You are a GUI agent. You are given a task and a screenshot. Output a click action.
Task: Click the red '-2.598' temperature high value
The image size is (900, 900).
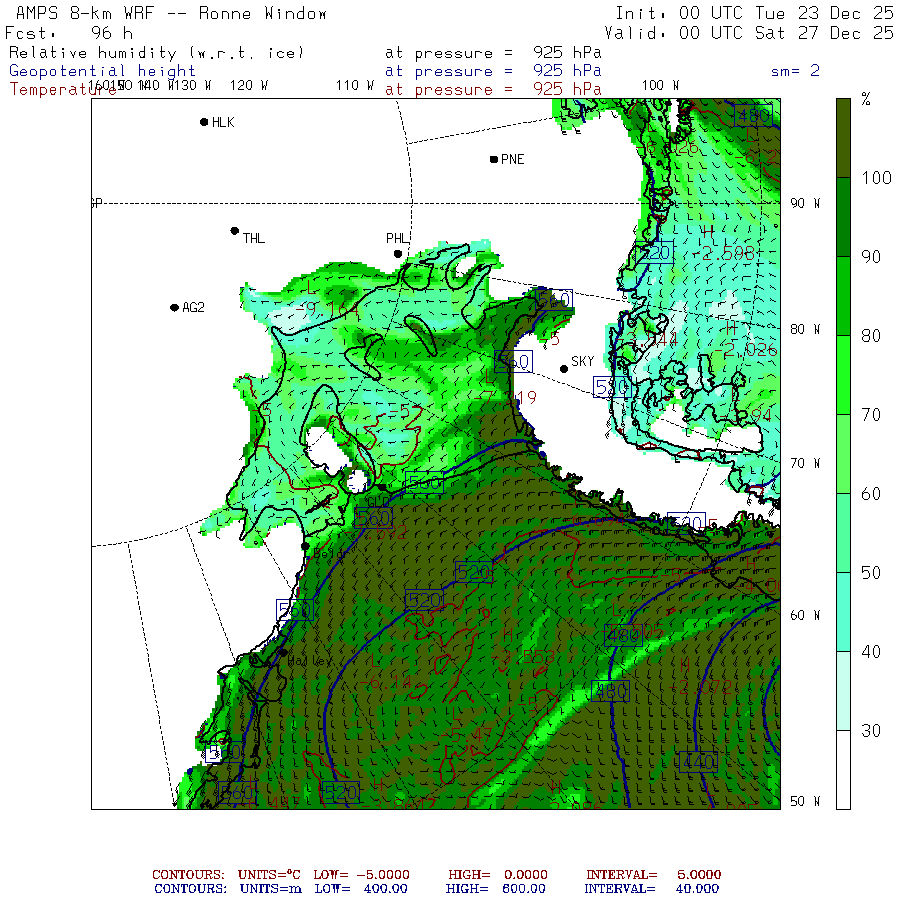pos(724,254)
